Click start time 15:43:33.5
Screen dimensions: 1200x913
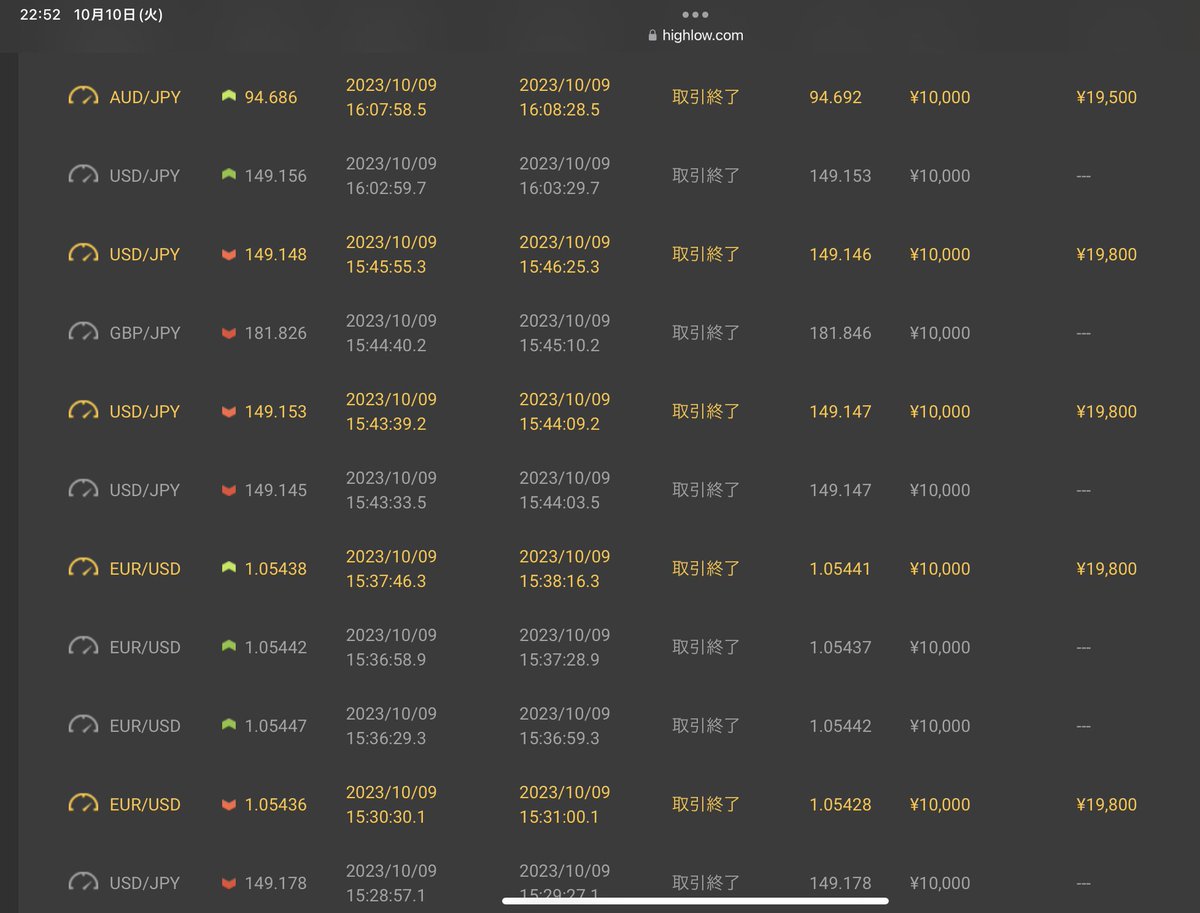point(386,502)
